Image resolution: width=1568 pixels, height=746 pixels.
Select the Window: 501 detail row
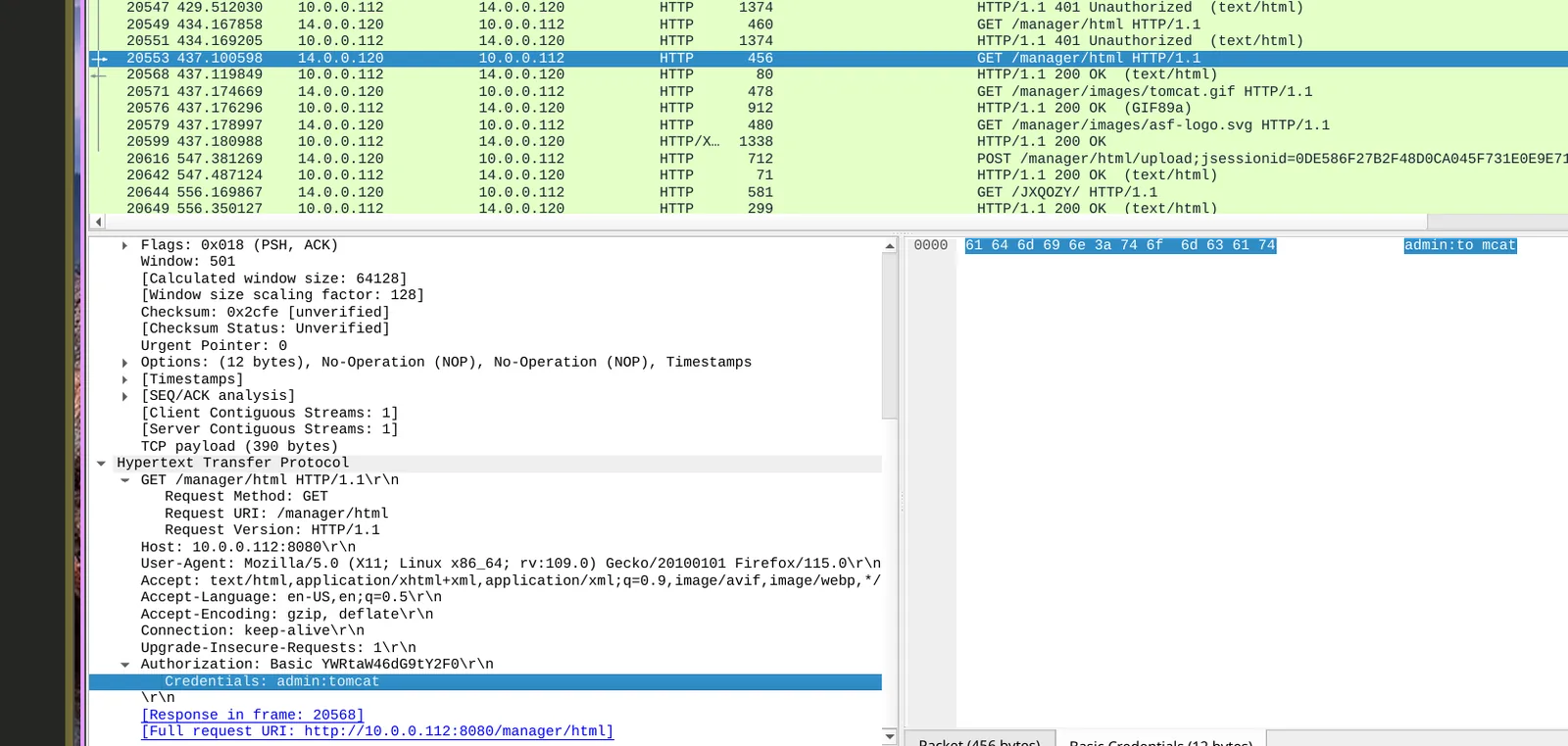(x=485, y=263)
